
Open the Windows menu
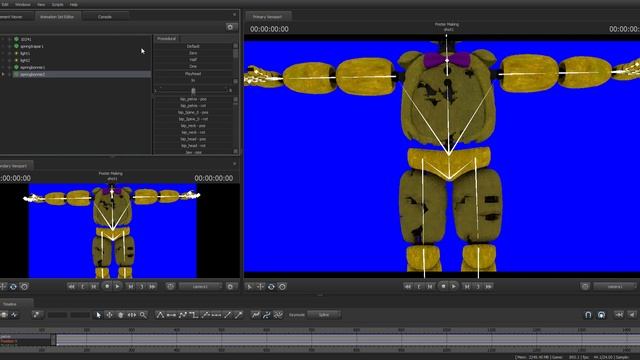22,4
